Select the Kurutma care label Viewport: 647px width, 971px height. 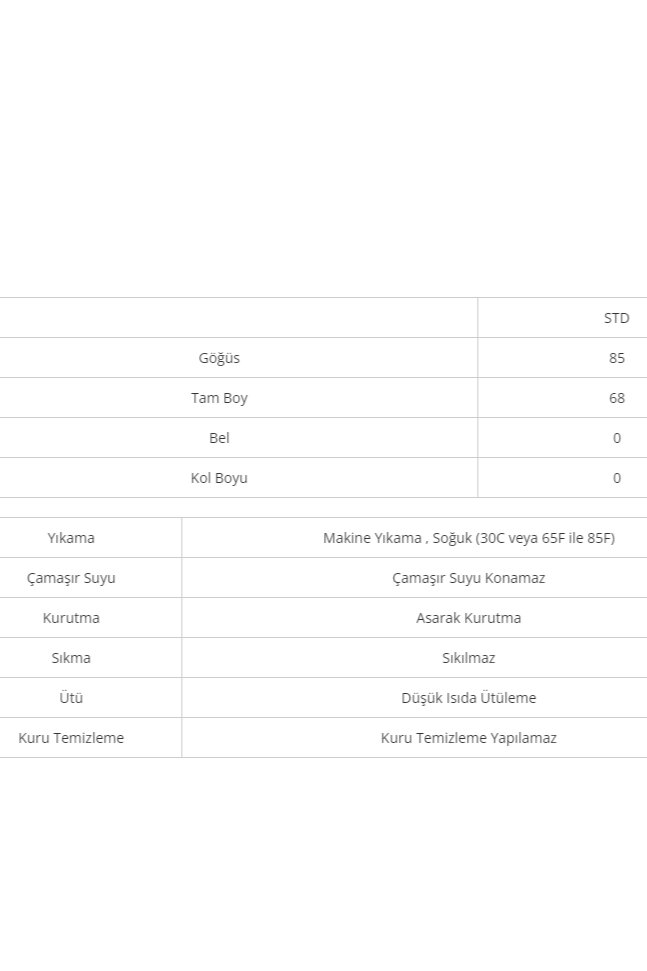(71, 618)
